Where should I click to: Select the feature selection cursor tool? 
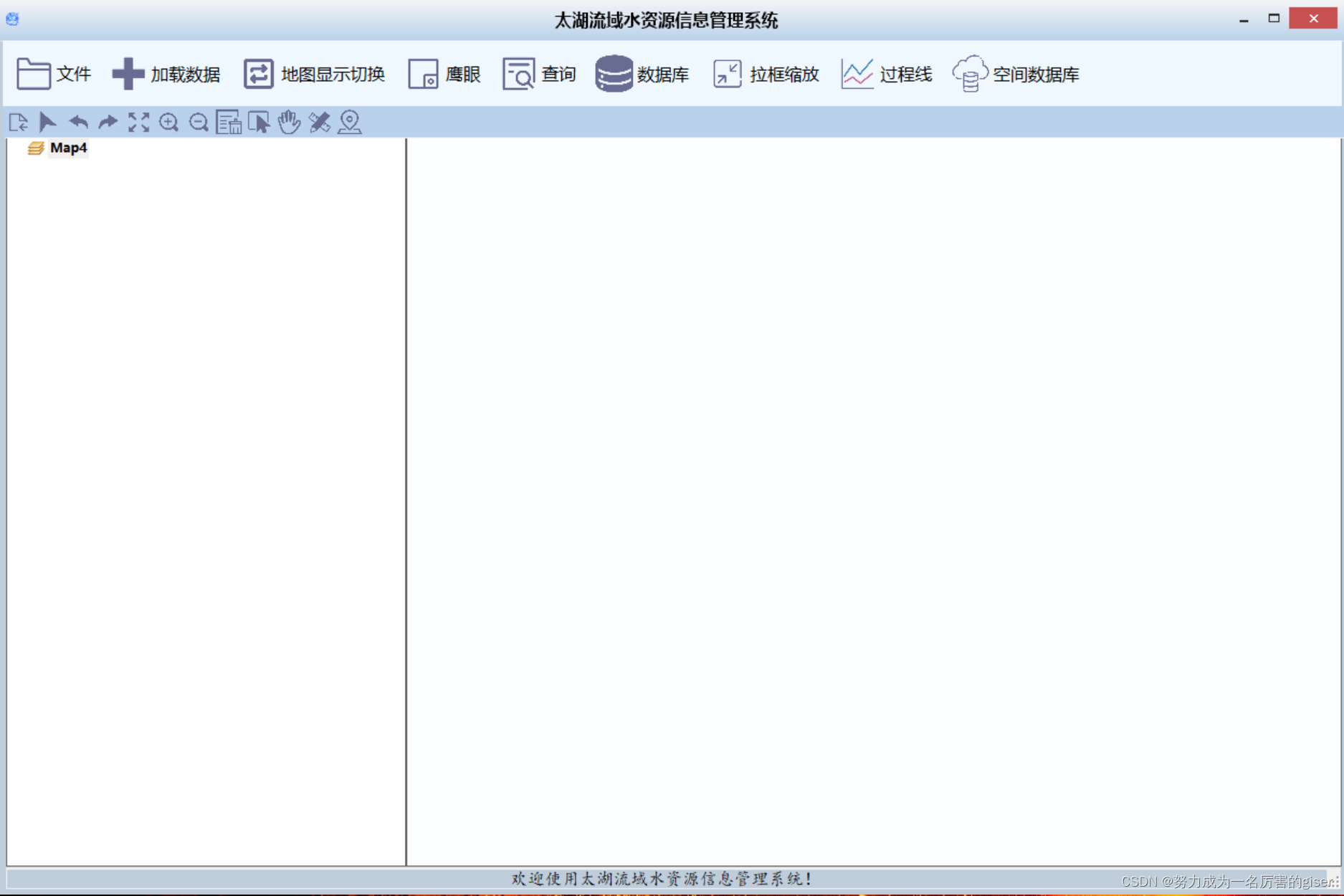pos(259,123)
